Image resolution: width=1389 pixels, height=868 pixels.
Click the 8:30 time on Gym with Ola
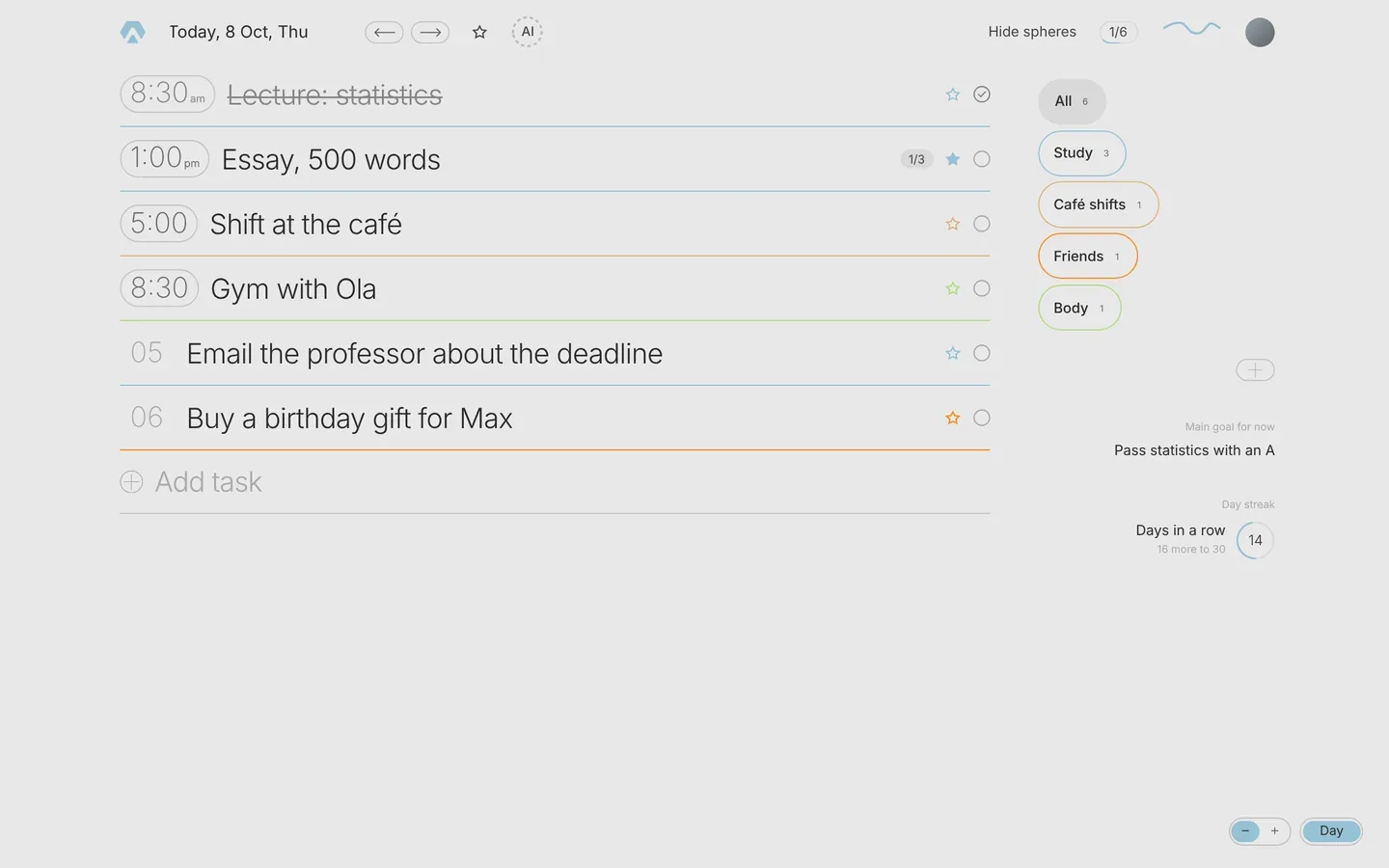(x=159, y=288)
